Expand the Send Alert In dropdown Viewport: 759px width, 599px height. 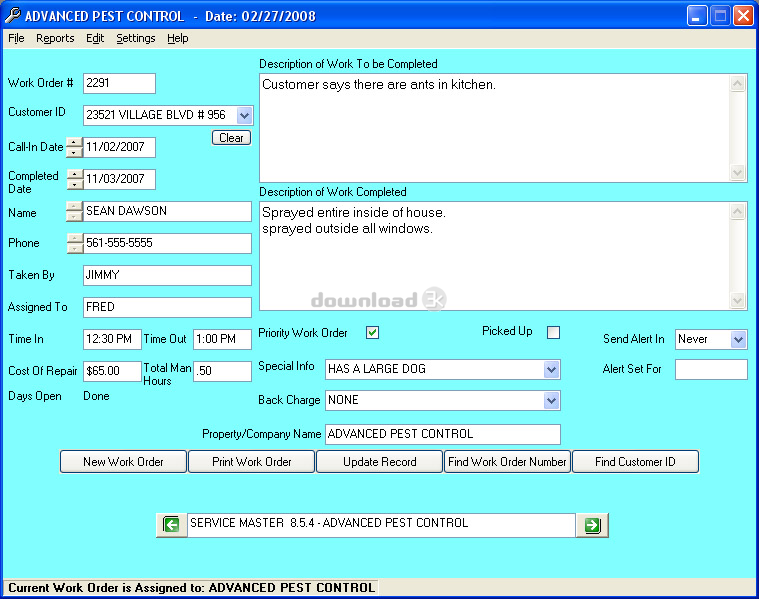[x=738, y=340]
